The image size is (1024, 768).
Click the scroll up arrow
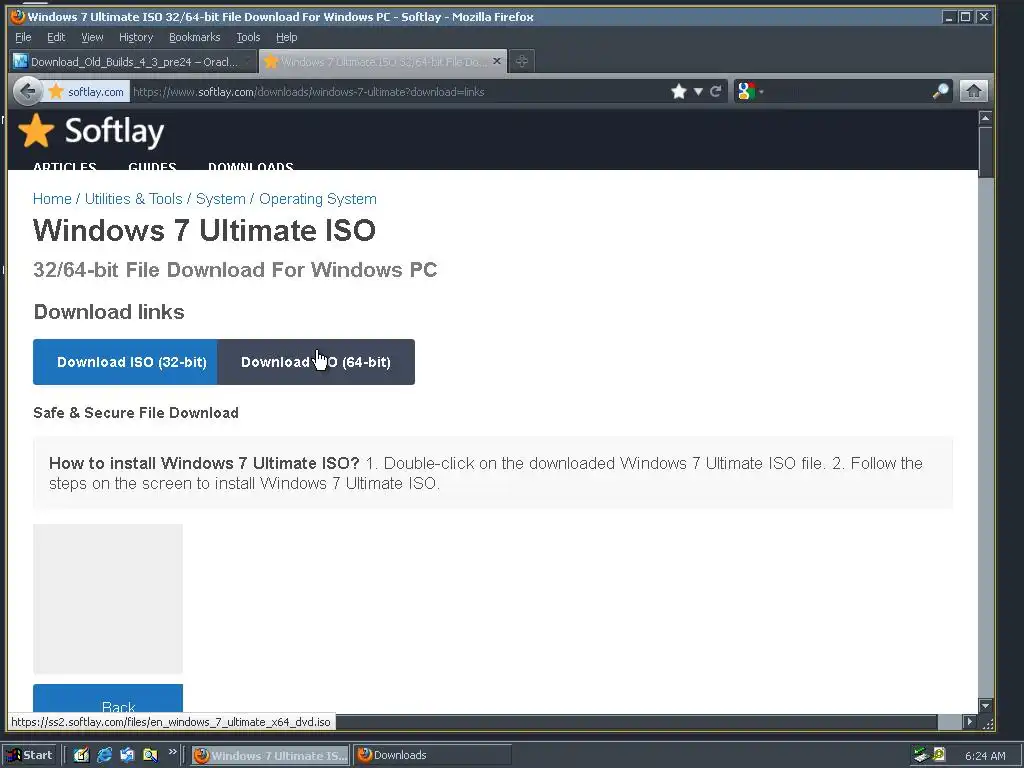click(x=985, y=118)
